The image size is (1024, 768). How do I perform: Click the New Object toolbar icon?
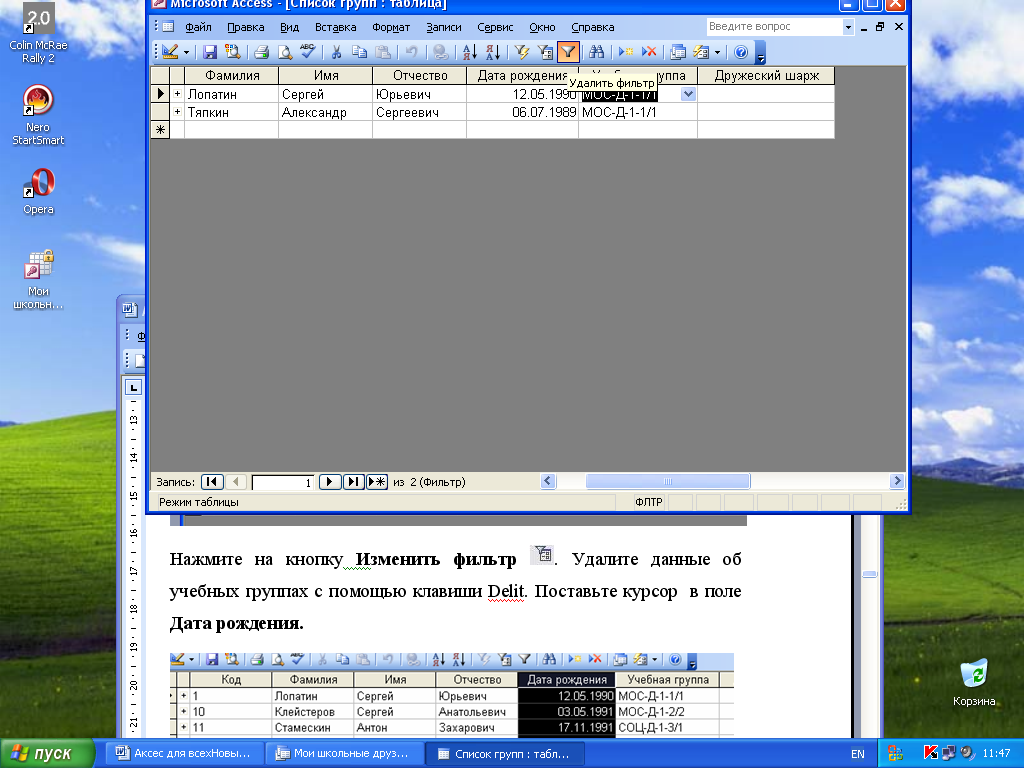click(701, 52)
